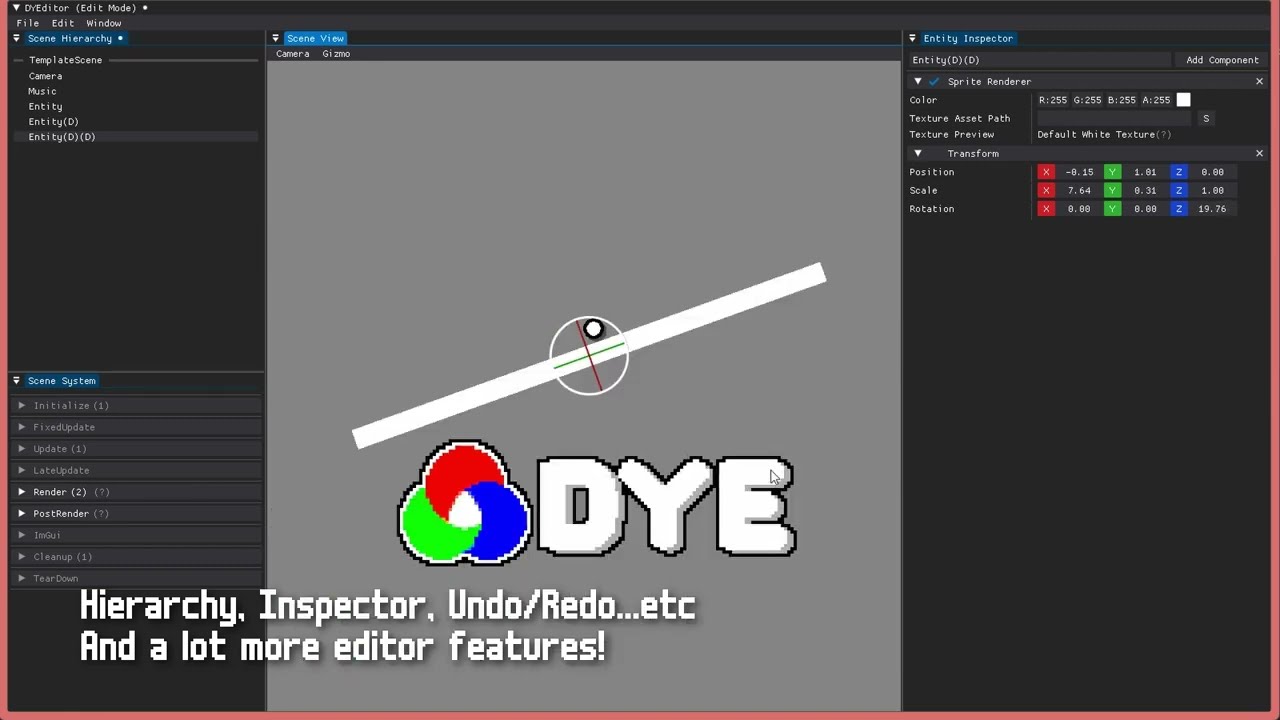Click the B:255 color channel field
Viewport: 1280px width, 720px height.
click(1121, 100)
